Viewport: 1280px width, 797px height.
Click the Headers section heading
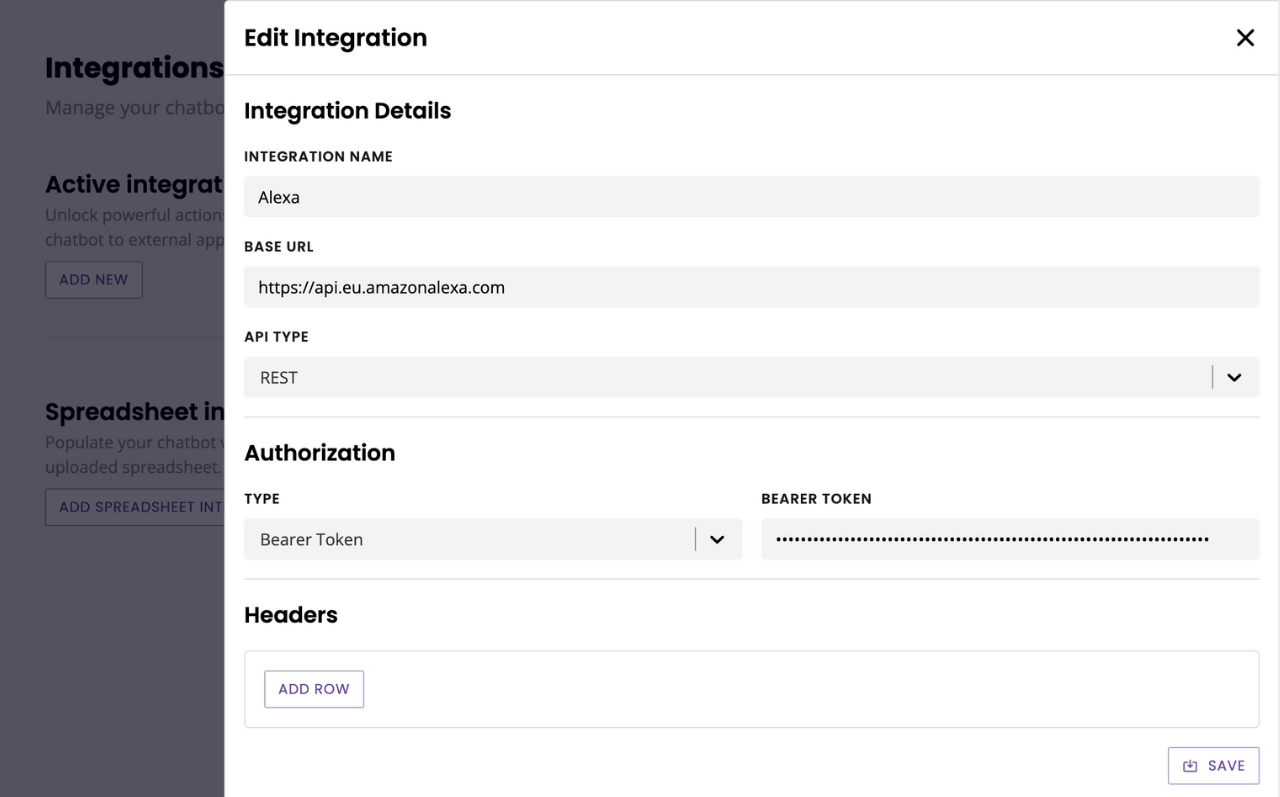click(x=291, y=615)
